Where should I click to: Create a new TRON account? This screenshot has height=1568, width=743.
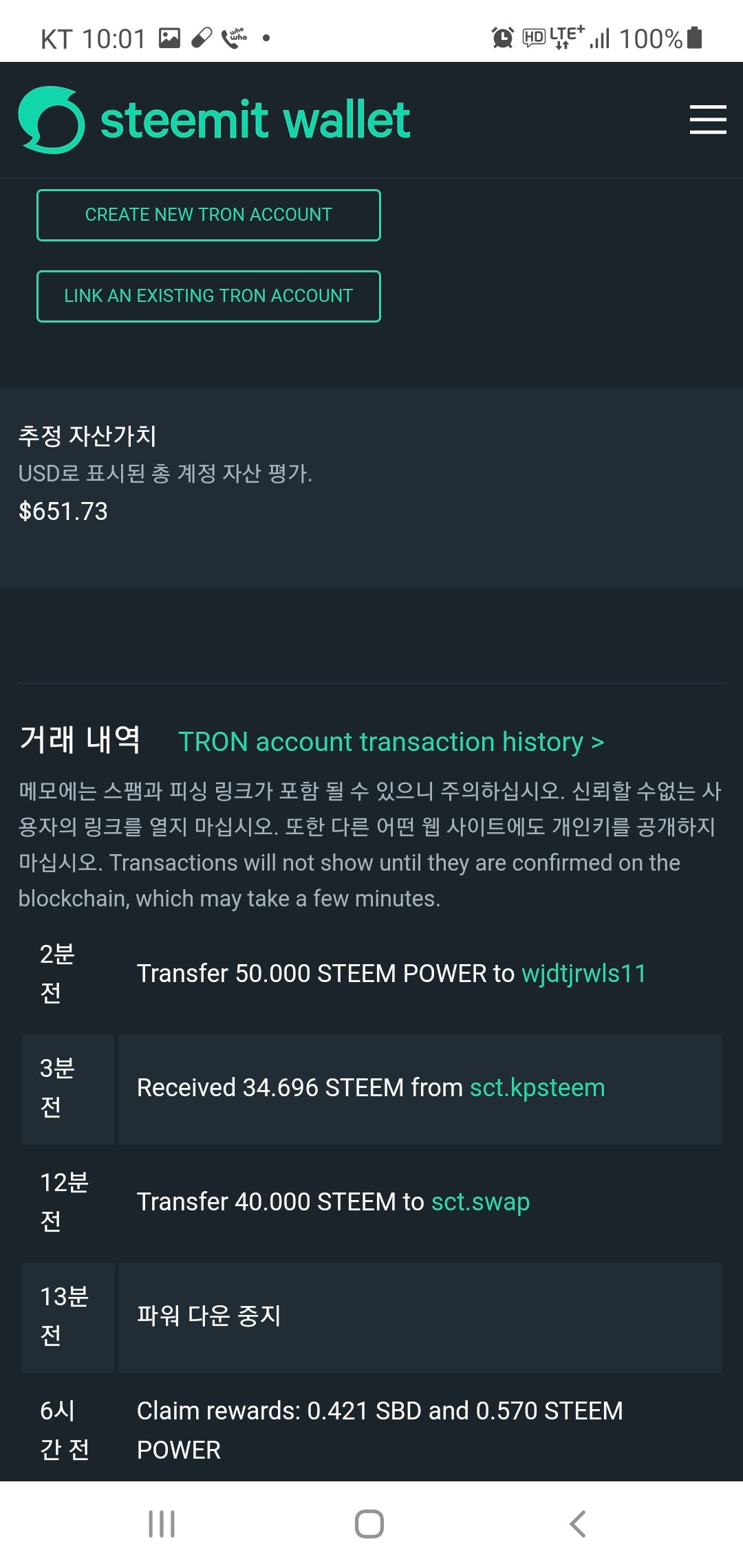(208, 215)
